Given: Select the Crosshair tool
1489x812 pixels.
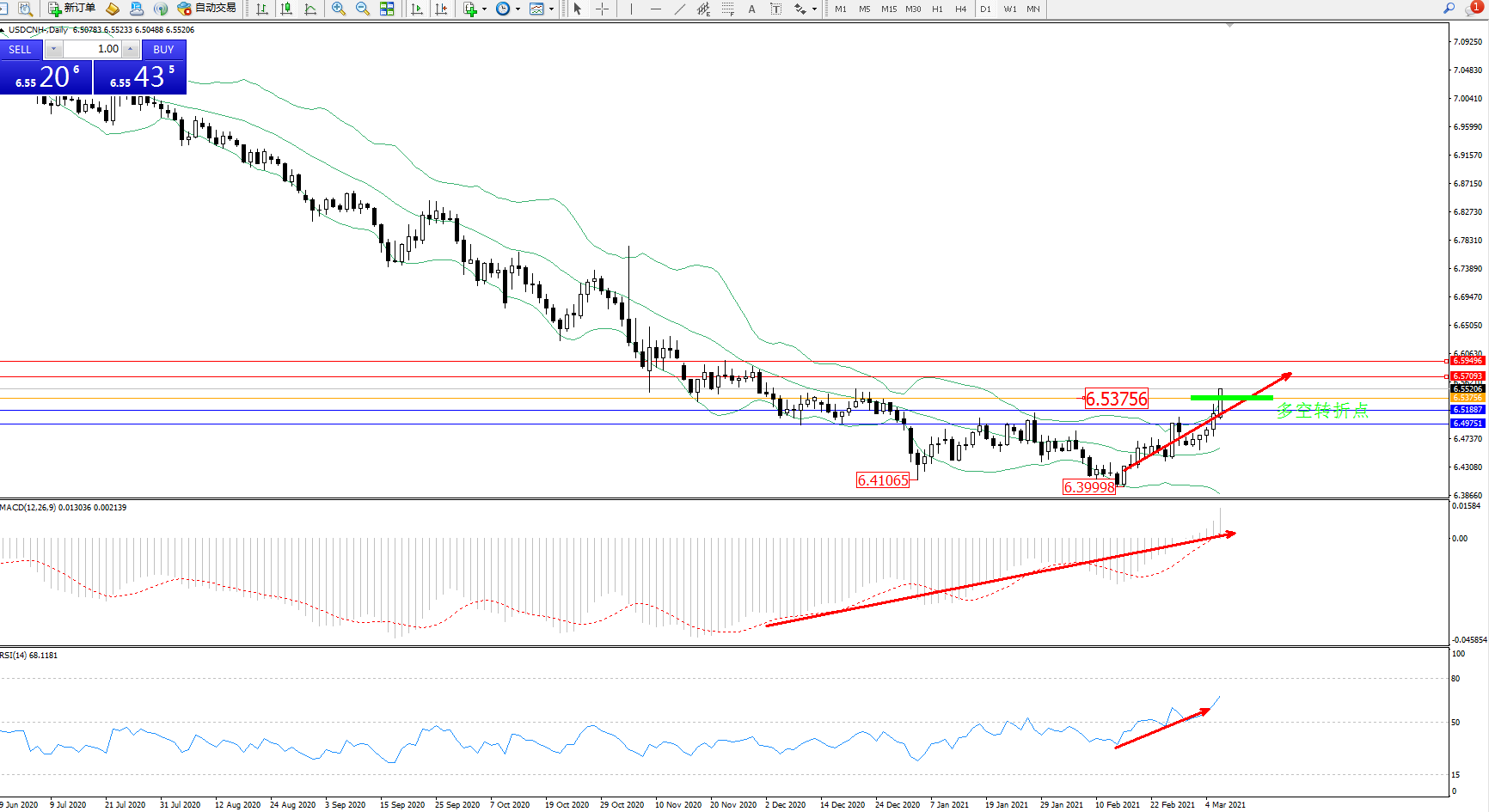Looking at the screenshot, I should point(602,9).
